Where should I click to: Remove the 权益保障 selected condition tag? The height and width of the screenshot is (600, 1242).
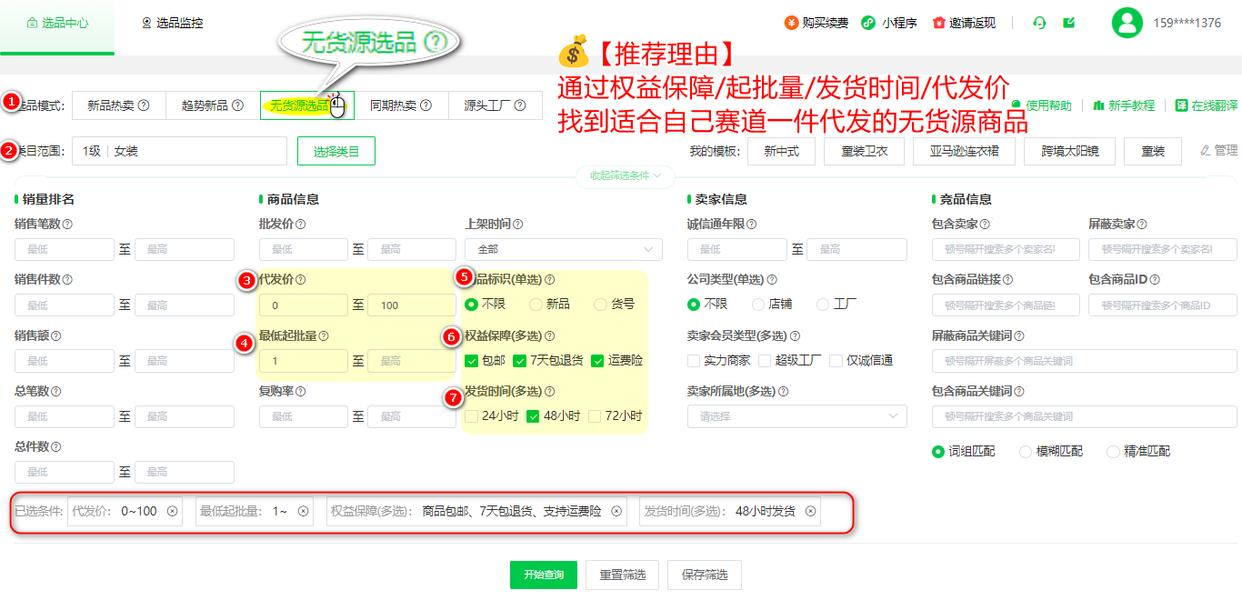(x=616, y=511)
